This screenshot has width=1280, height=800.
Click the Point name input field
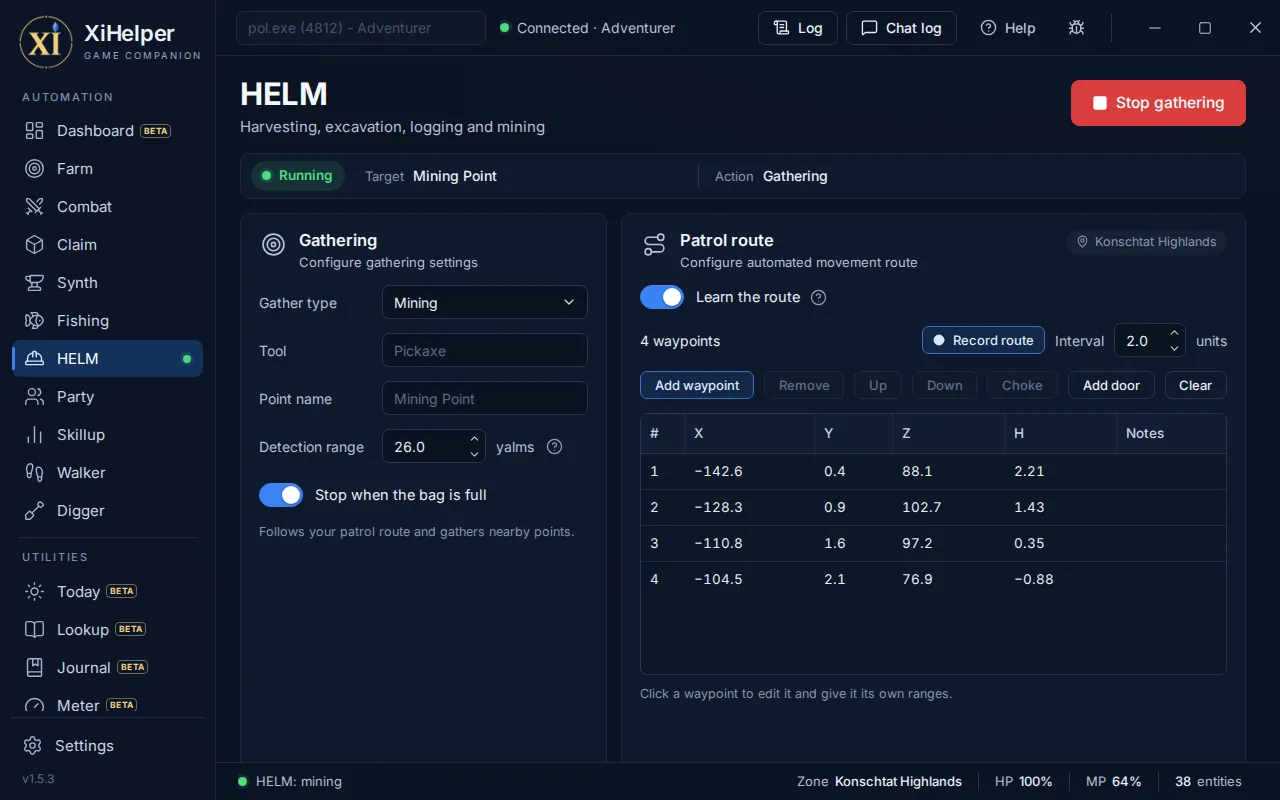pos(485,399)
